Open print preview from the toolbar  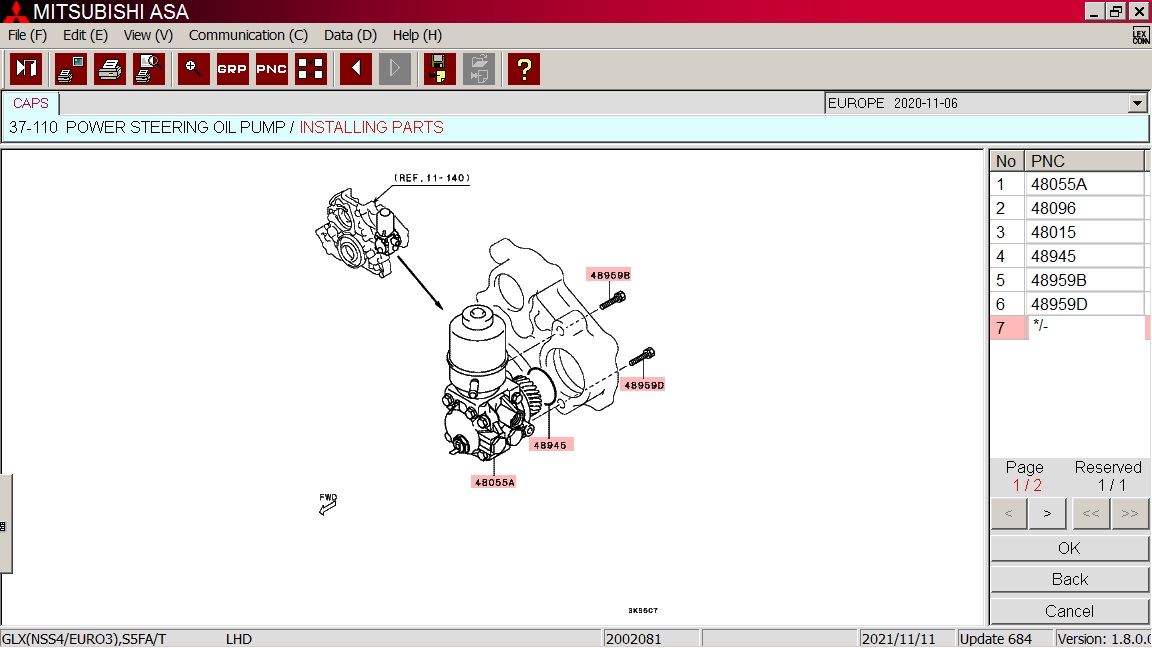click(149, 69)
